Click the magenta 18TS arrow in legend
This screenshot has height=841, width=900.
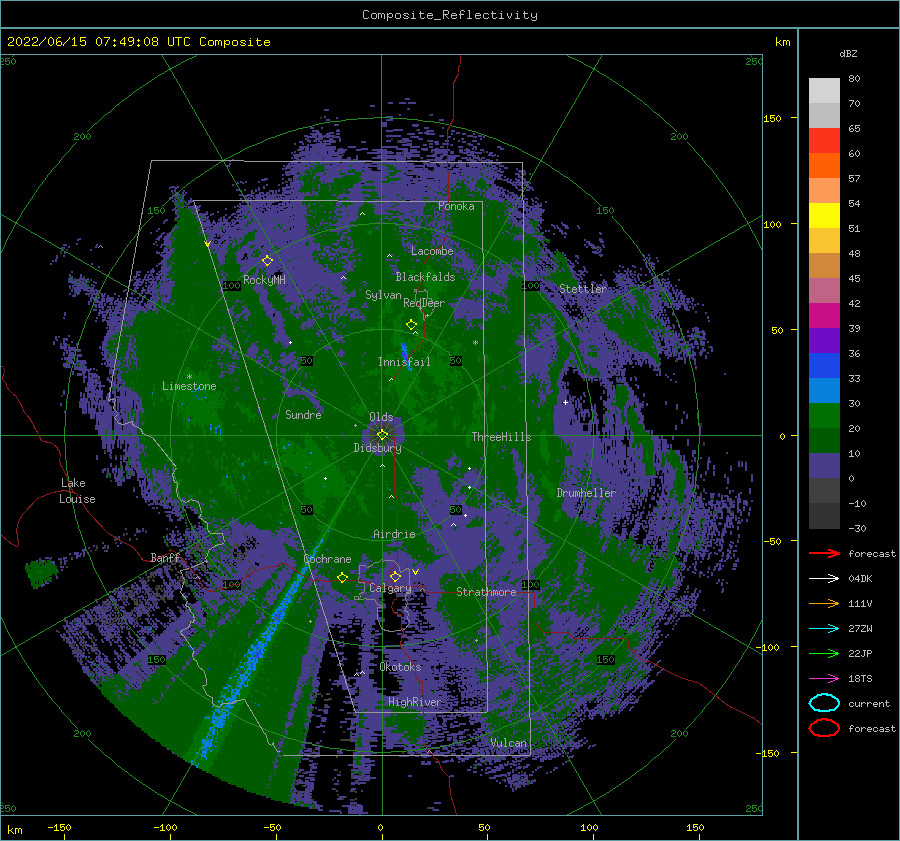[824, 679]
